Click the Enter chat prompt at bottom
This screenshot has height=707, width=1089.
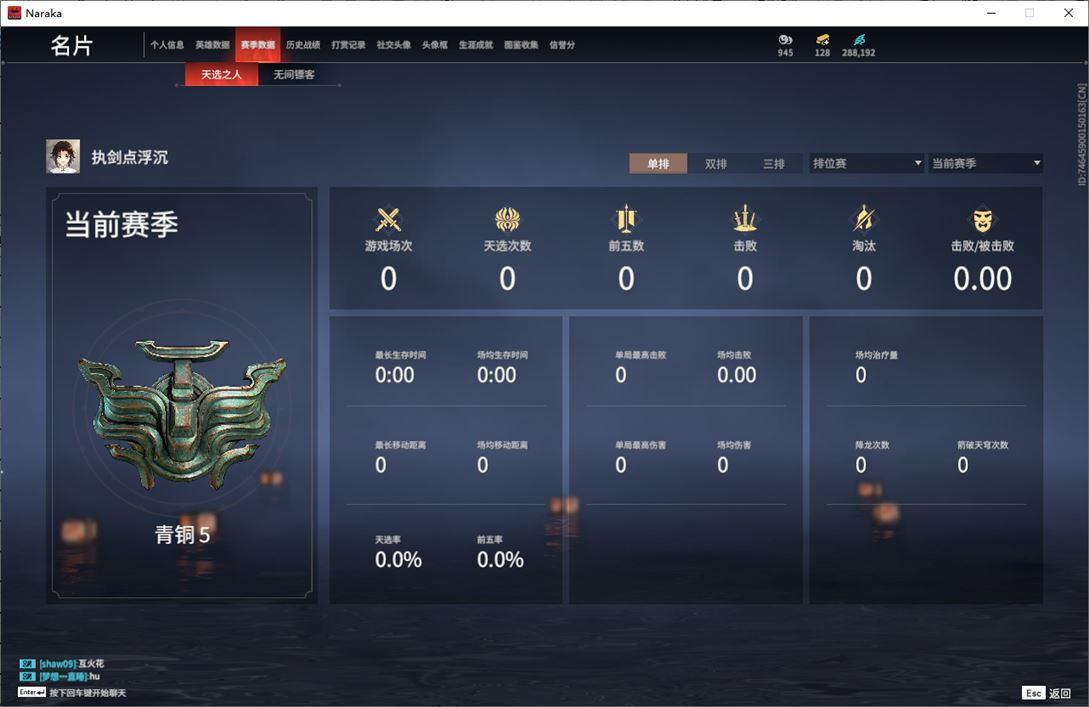(72, 692)
